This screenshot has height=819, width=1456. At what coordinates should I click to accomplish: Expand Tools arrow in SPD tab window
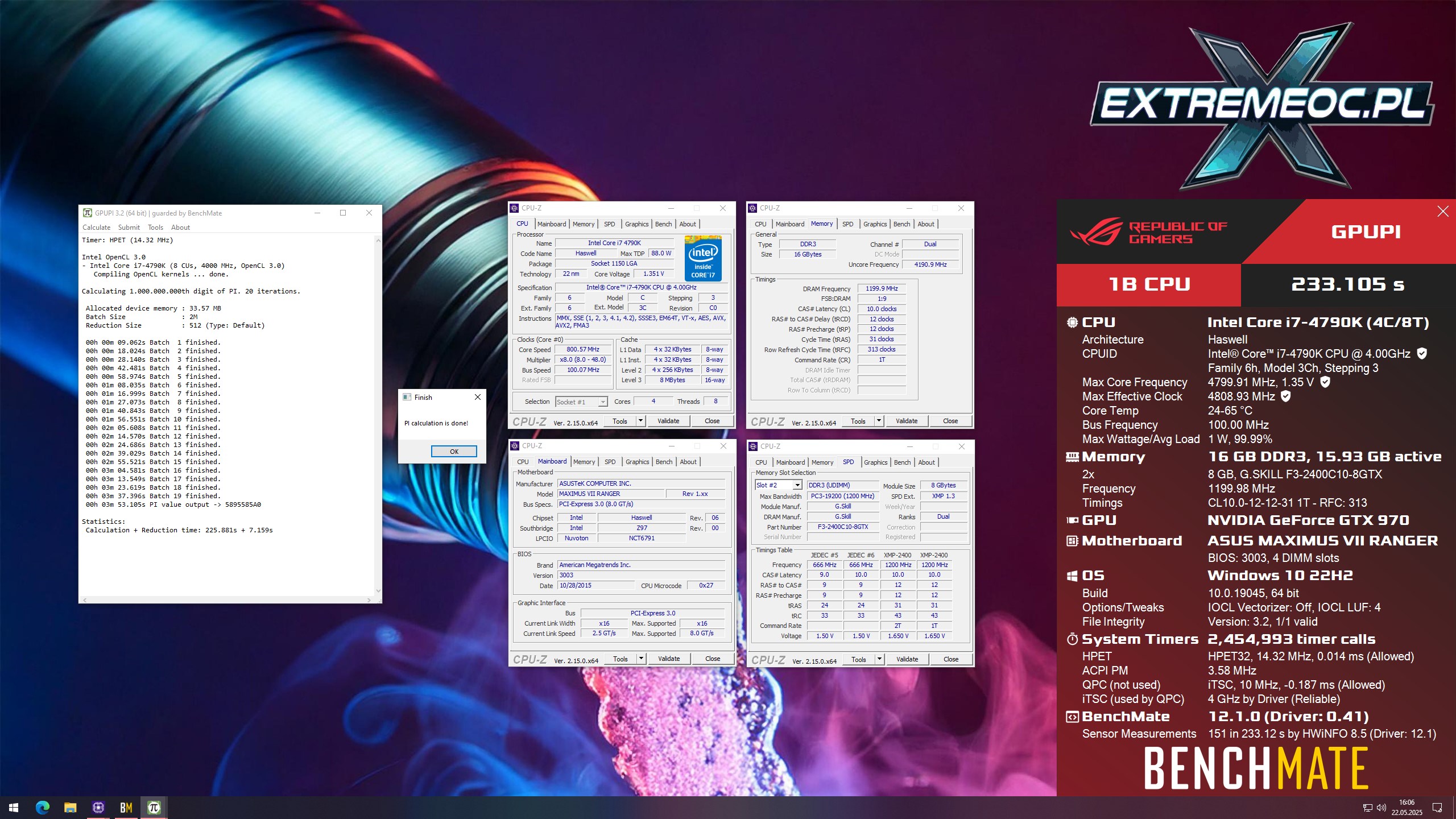click(x=880, y=659)
